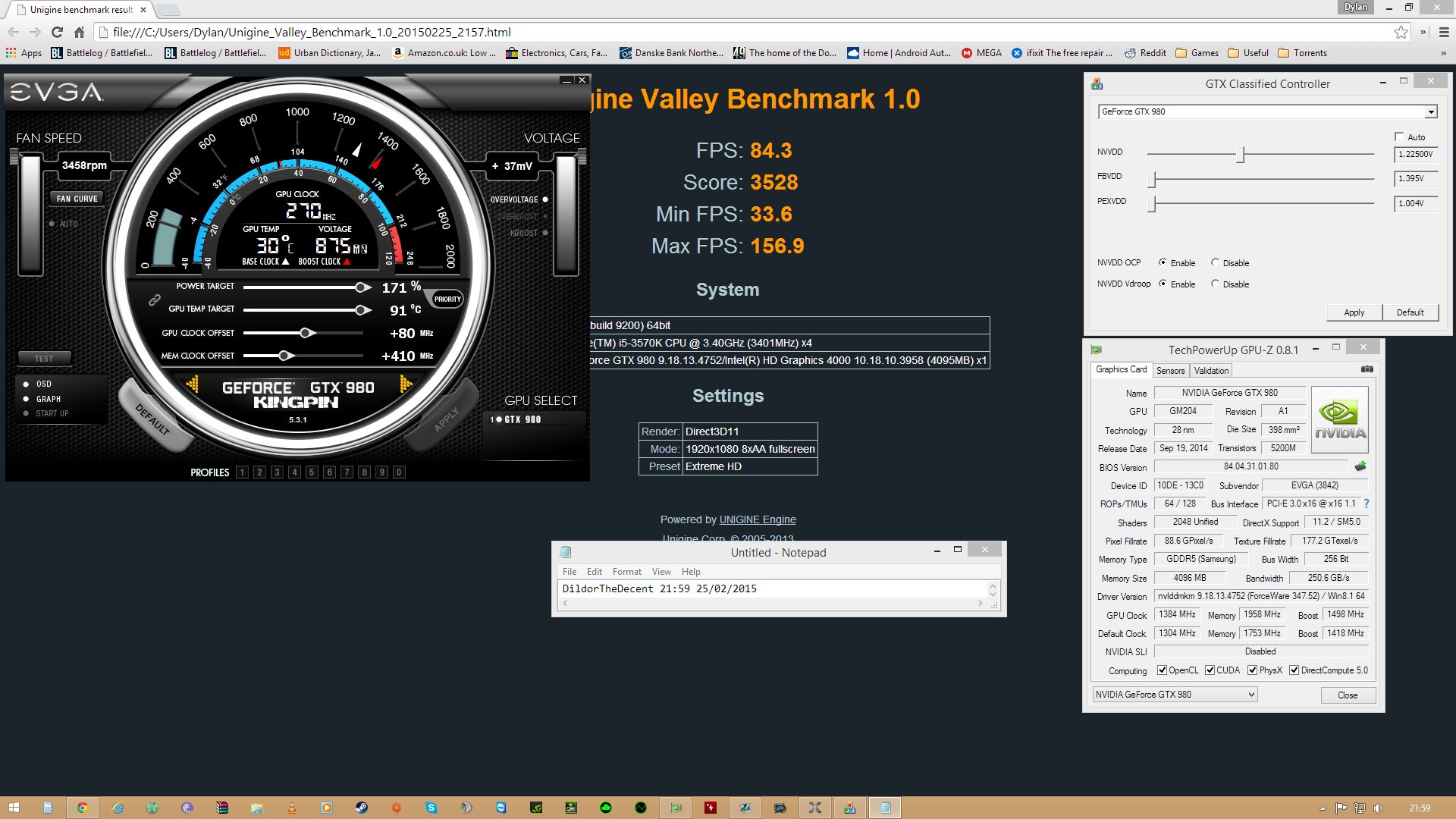Expand the bookmarks overflow chevron
The height and width of the screenshot is (819, 1456).
click(x=1443, y=52)
